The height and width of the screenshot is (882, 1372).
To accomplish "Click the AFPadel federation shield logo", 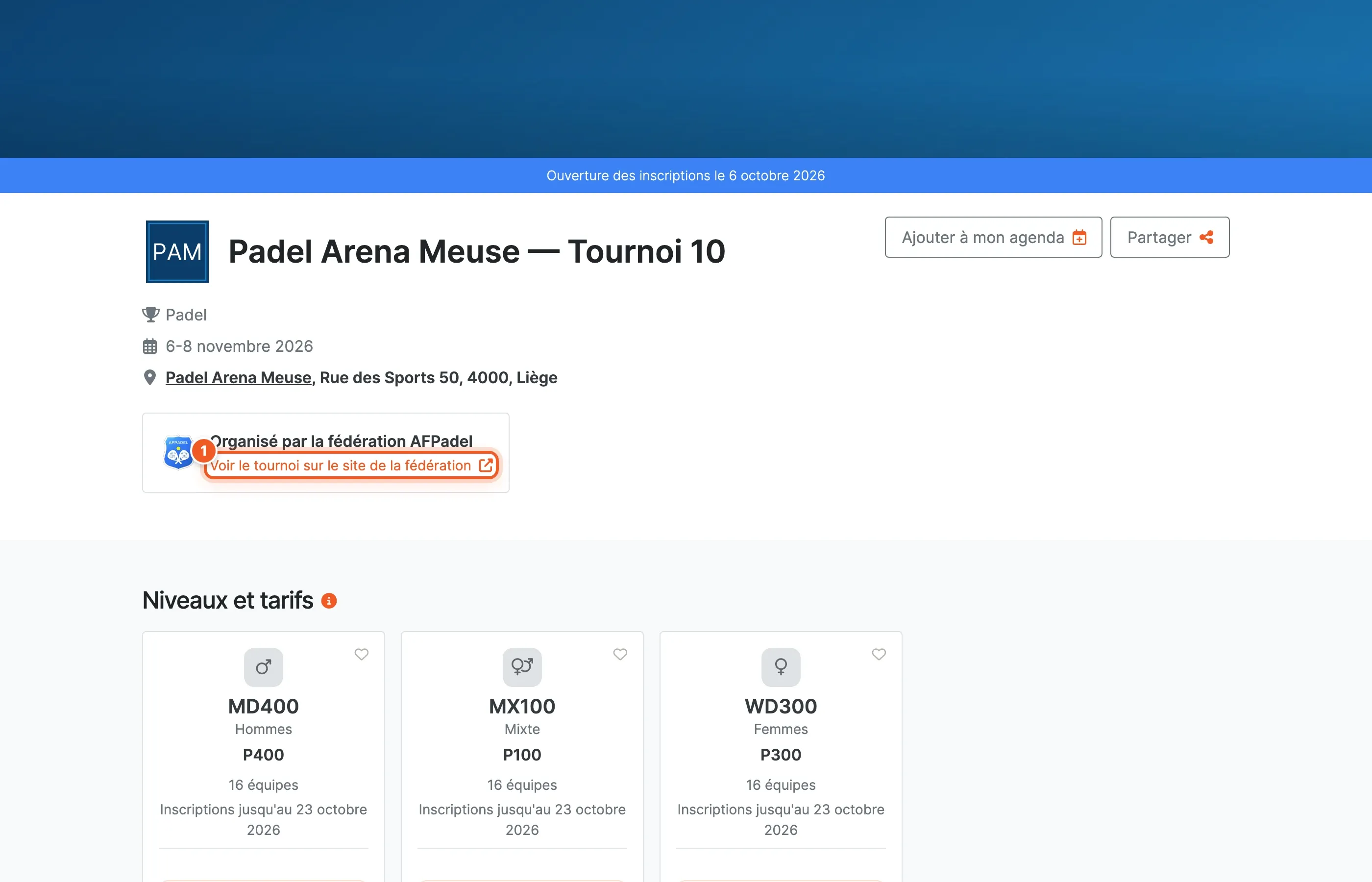I will point(179,452).
